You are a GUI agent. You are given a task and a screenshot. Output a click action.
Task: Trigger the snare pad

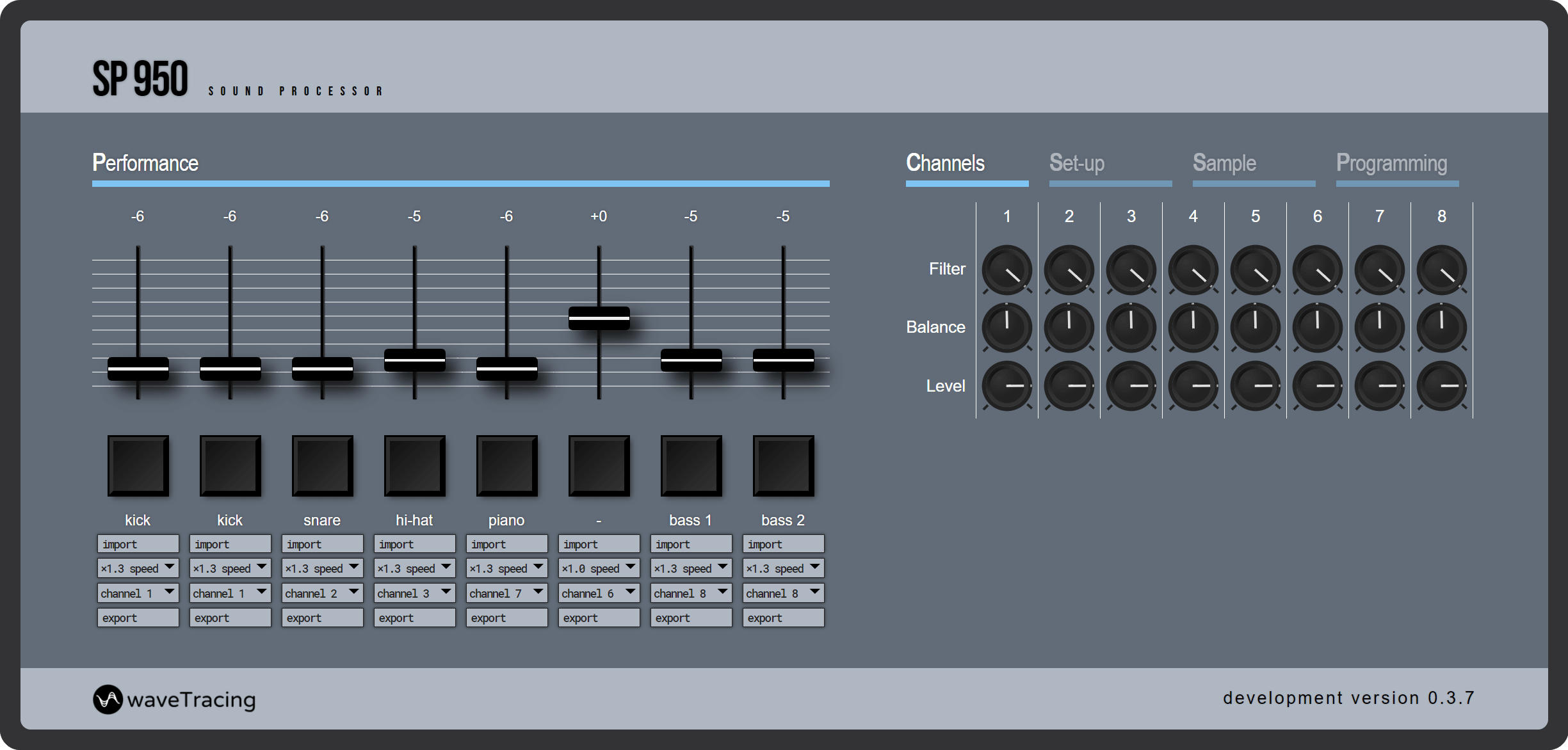click(x=322, y=466)
